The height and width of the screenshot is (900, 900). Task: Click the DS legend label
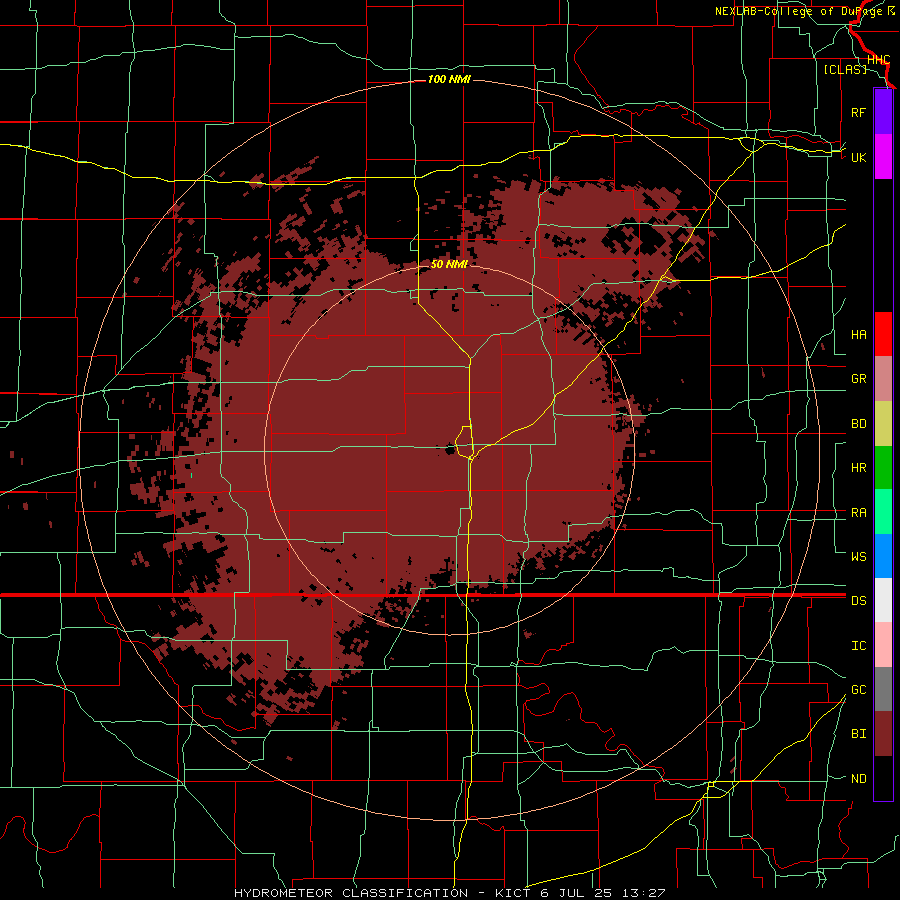[858, 601]
